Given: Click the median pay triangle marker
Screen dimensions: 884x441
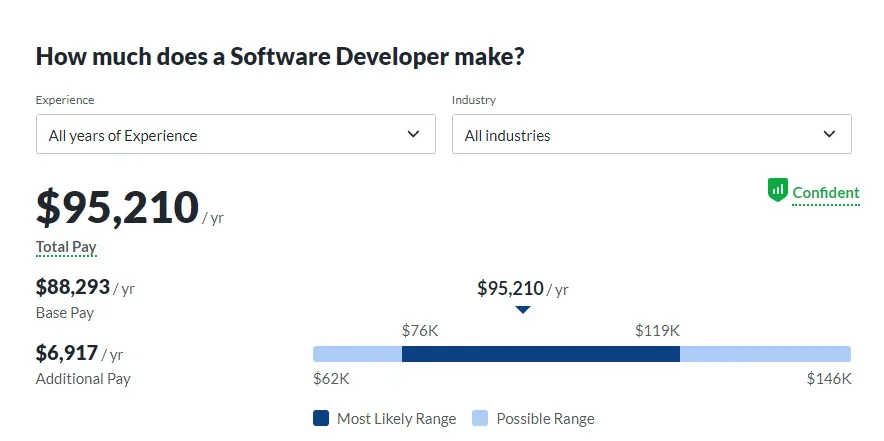Looking at the screenshot, I should 522,310.
